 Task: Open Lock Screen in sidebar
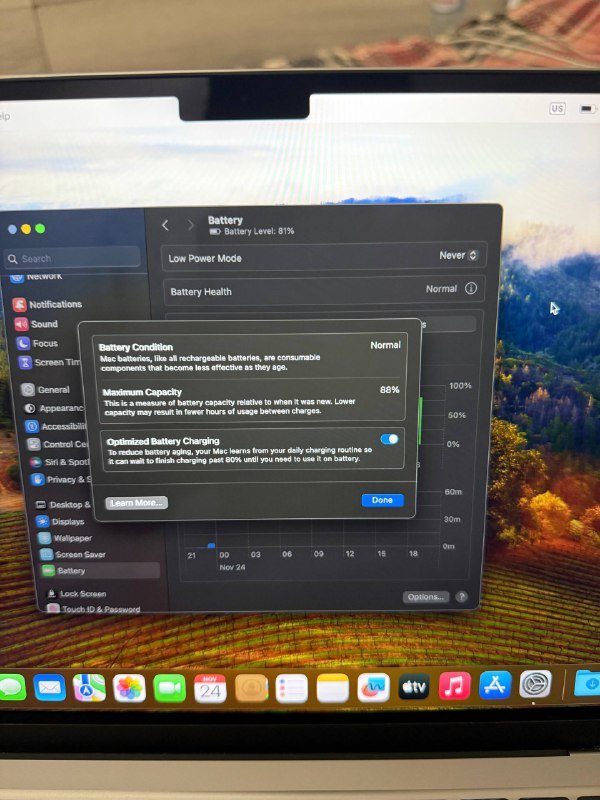point(76,593)
